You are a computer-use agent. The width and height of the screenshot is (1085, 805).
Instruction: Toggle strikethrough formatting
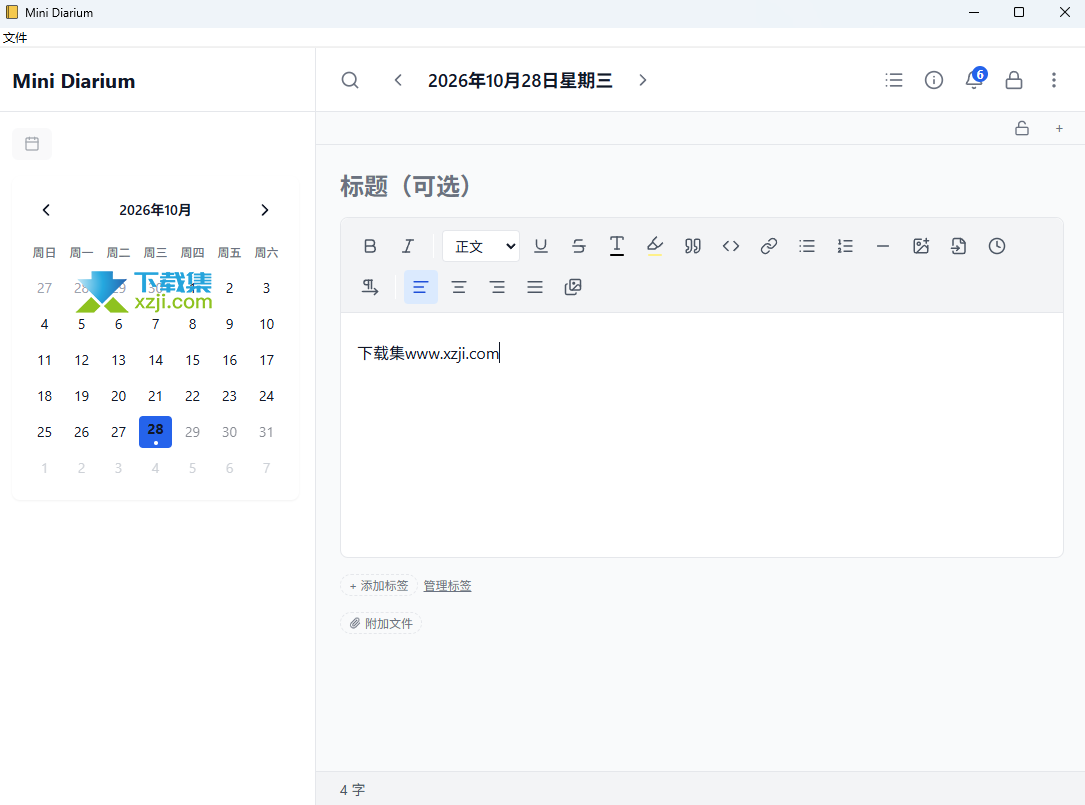point(579,246)
